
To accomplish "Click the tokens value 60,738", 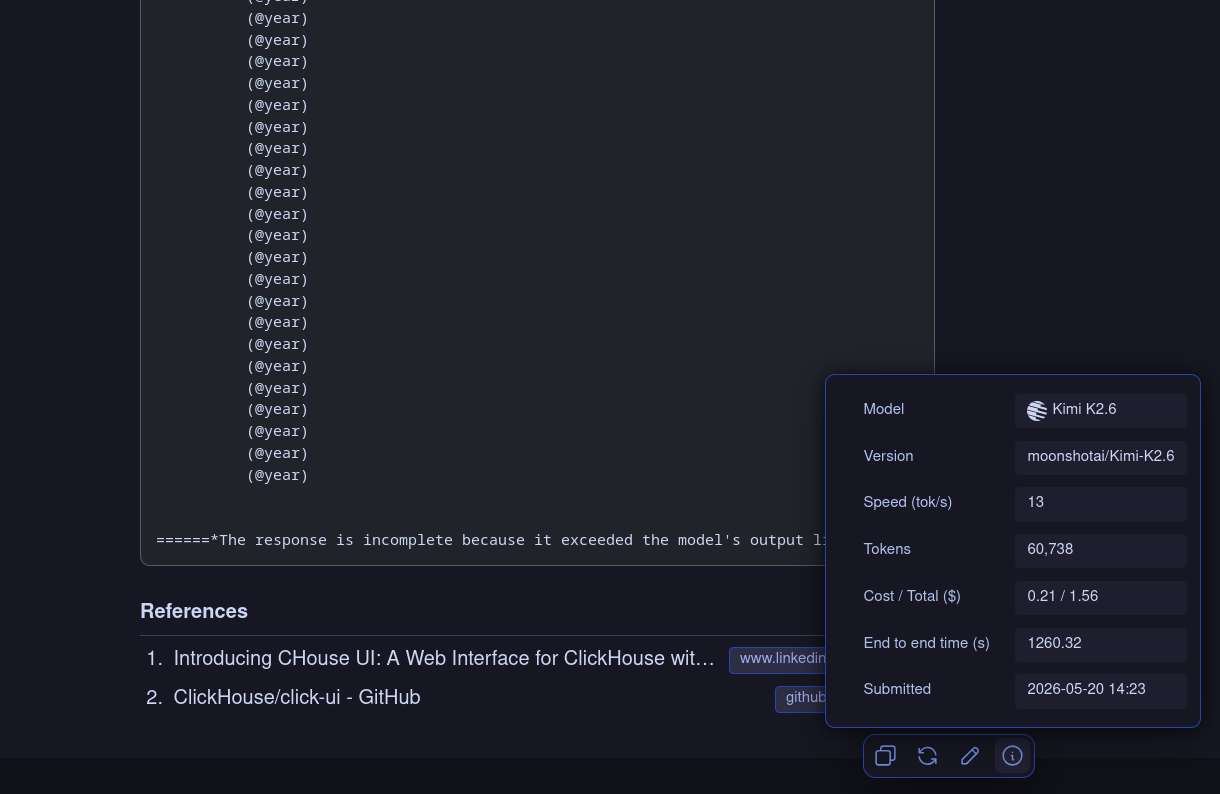I will pyautogui.click(x=1100, y=550).
